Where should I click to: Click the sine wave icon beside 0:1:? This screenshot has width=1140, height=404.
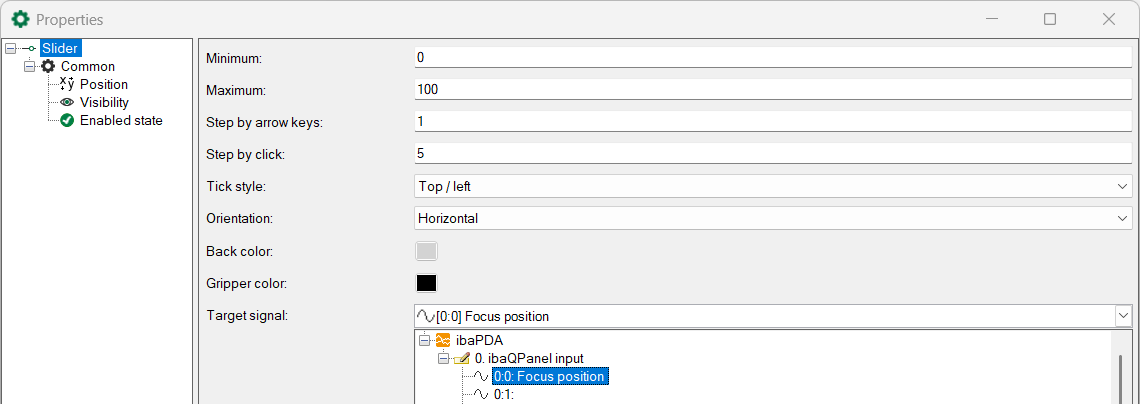coord(481,394)
